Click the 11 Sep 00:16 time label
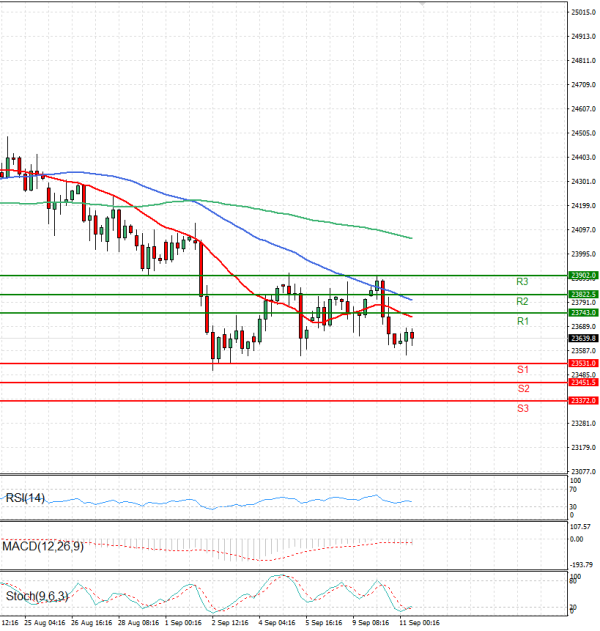 click(419, 623)
